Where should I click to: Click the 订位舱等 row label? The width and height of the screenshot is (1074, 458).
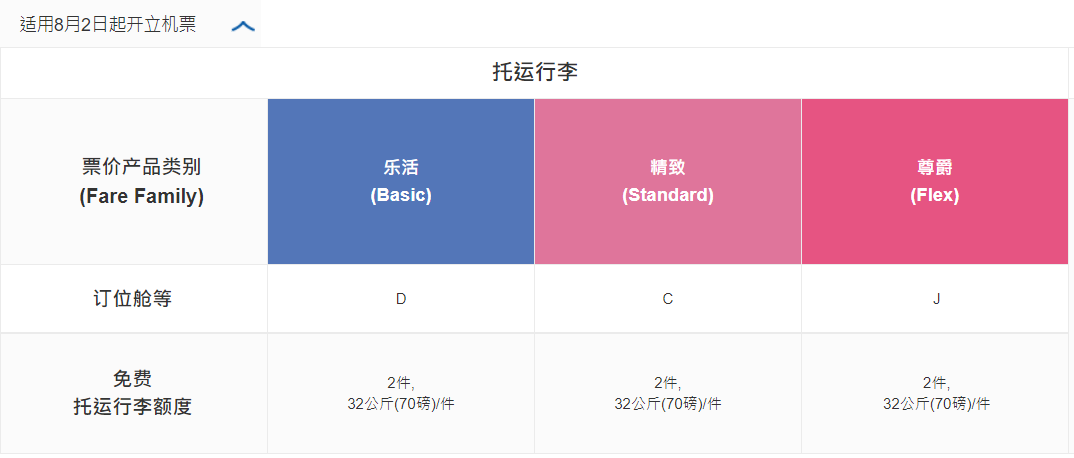[133, 298]
